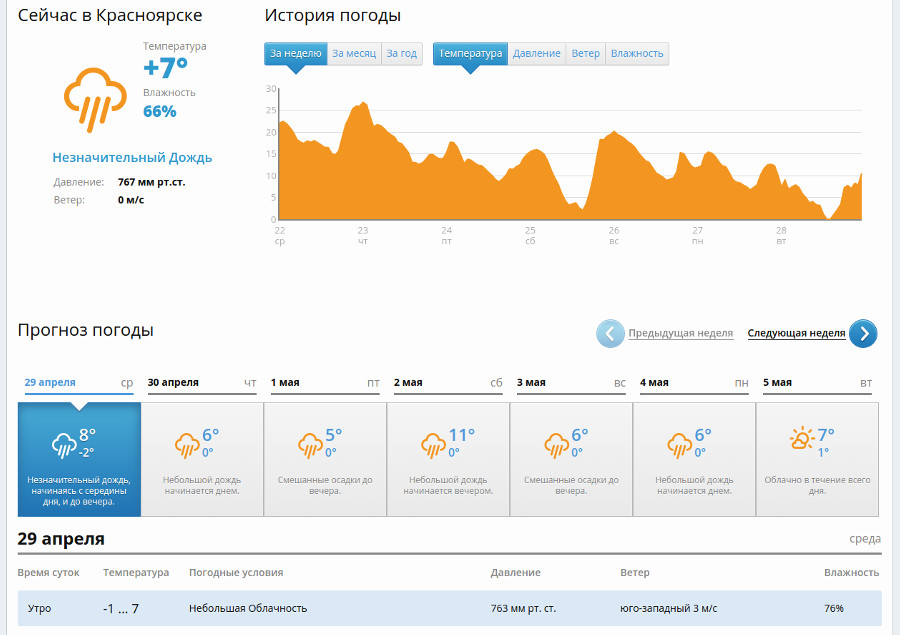Click the previous week arrow icon
This screenshot has height=635, width=900.
[610, 333]
